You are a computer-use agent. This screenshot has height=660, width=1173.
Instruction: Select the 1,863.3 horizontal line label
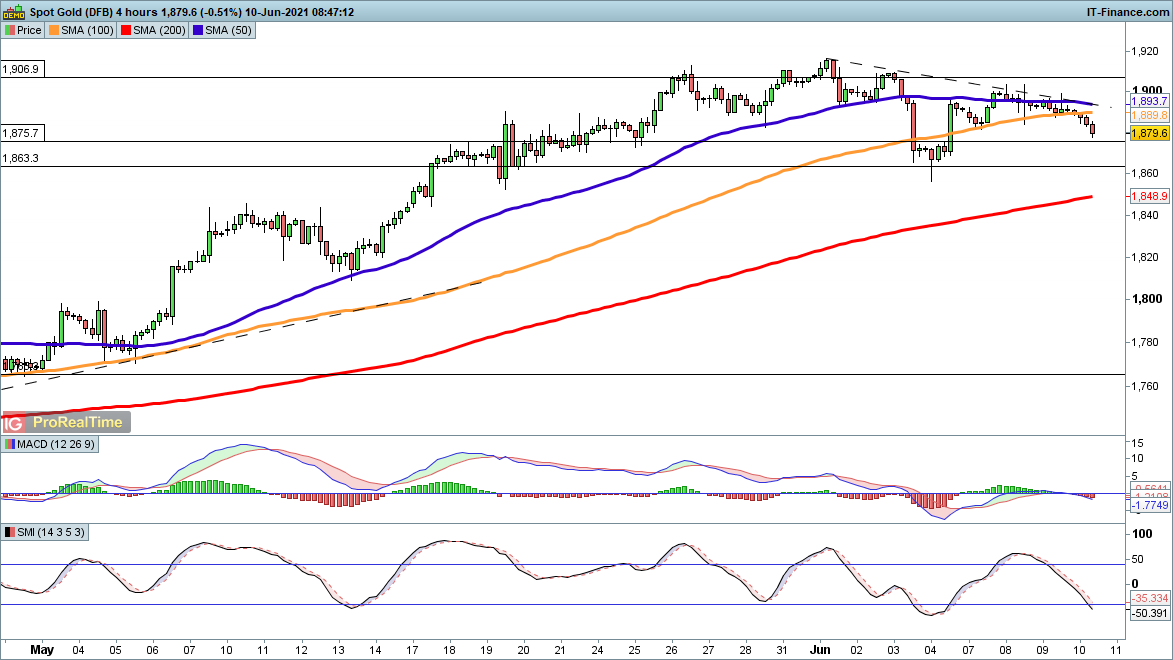[x=21, y=158]
